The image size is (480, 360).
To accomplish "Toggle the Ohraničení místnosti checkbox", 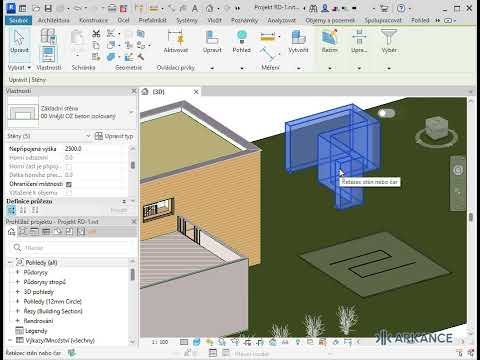I will [69, 184].
